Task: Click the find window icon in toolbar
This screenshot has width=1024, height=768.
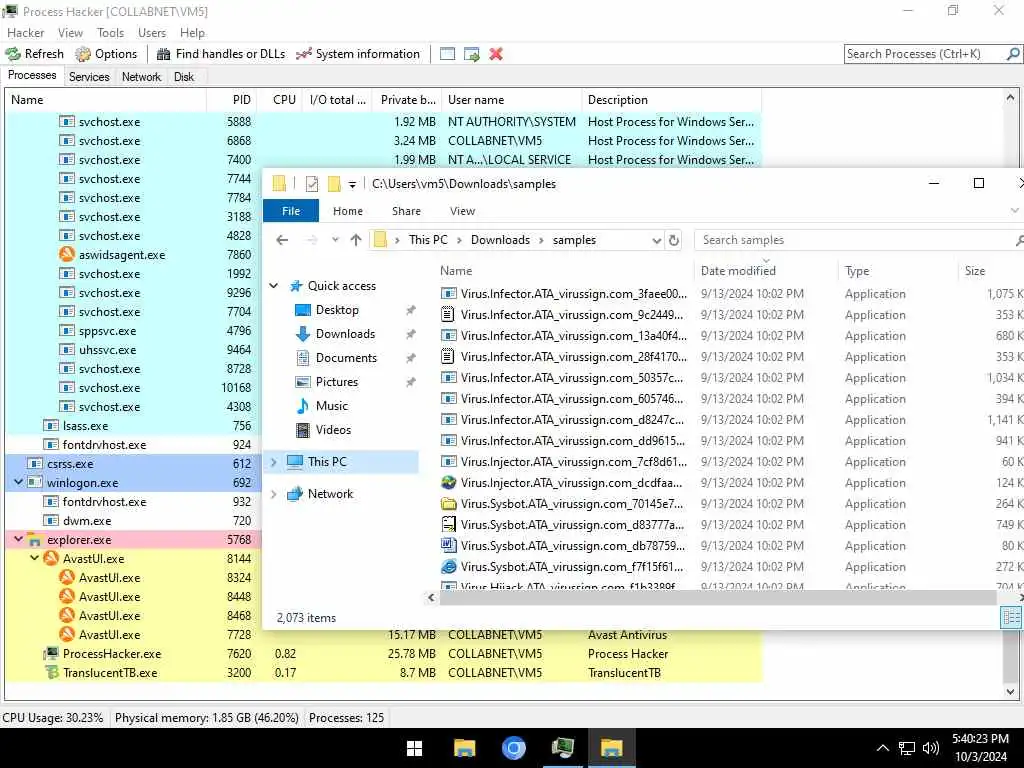Action: tap(447, 54)
